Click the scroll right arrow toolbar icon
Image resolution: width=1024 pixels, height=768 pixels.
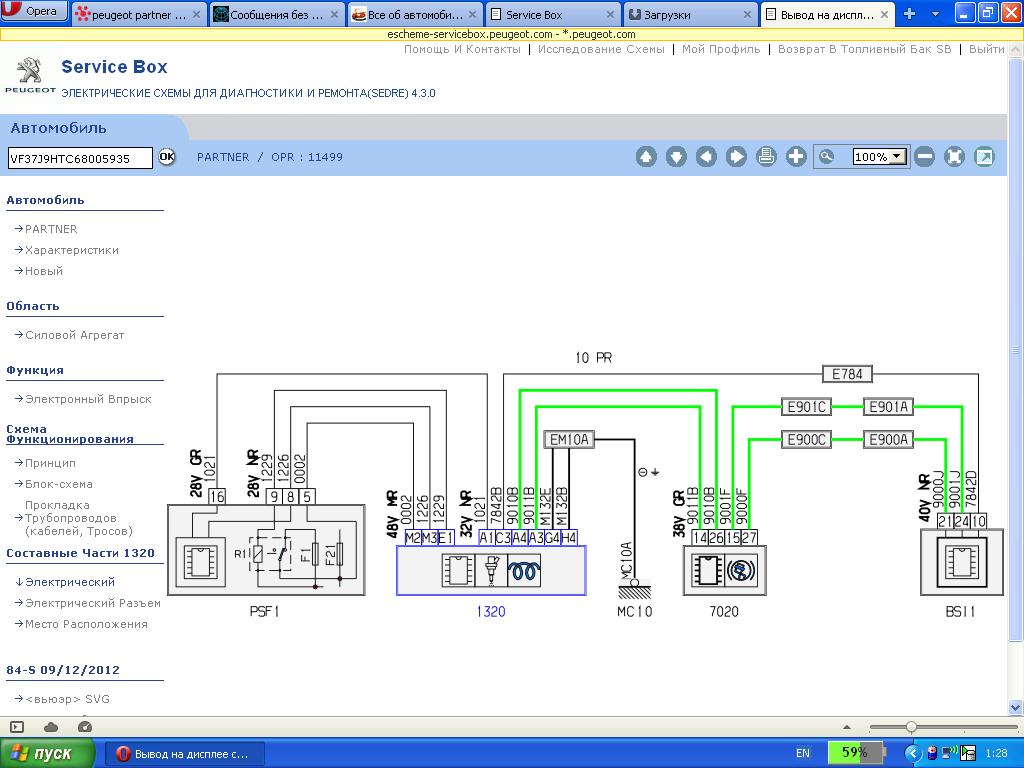coord(736,157)
